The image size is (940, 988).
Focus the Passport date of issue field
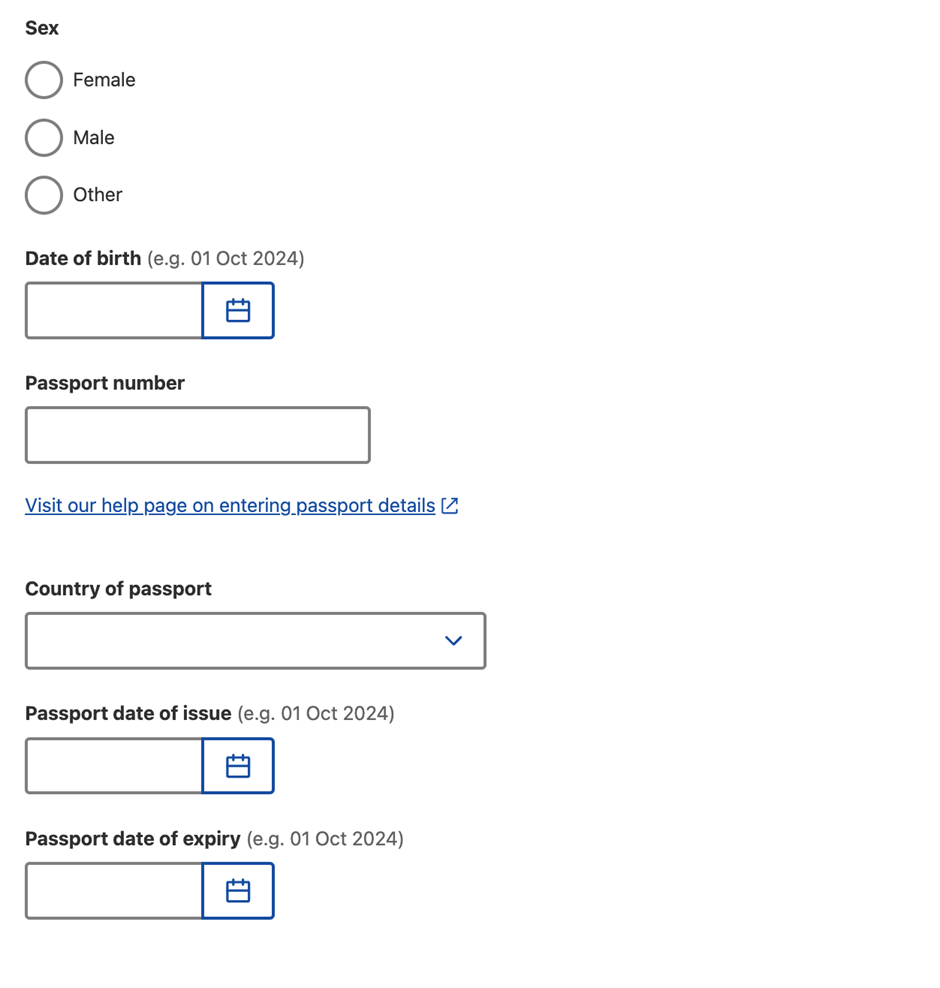point(114,766)
